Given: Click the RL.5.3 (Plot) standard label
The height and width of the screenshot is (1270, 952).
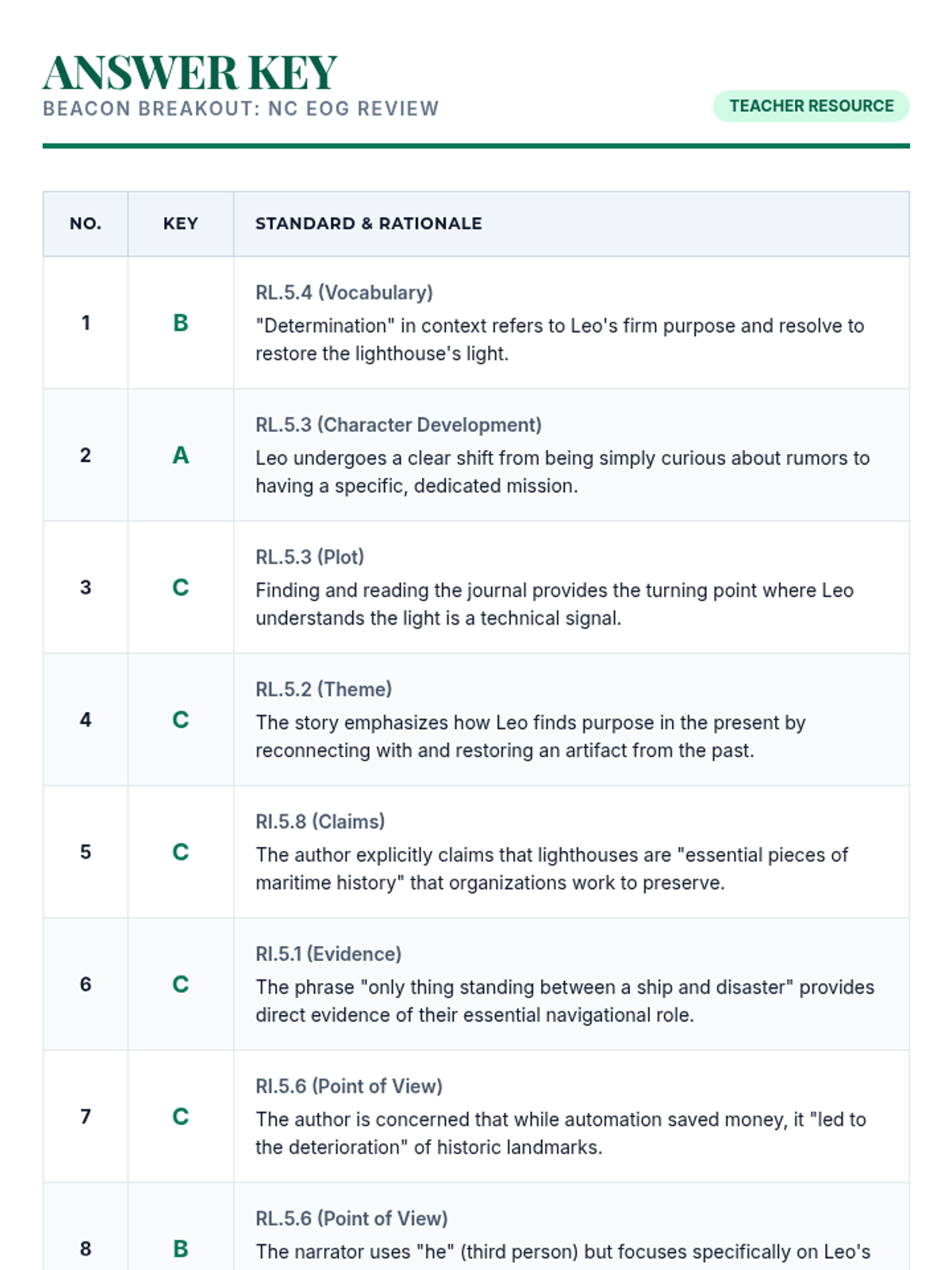Looking at the screenshot, I should [x=309, y=557].
